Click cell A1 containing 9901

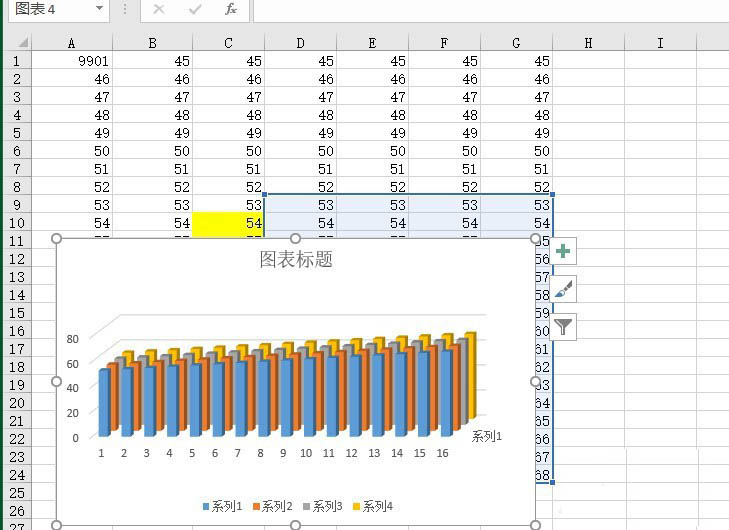coord(72,61)
